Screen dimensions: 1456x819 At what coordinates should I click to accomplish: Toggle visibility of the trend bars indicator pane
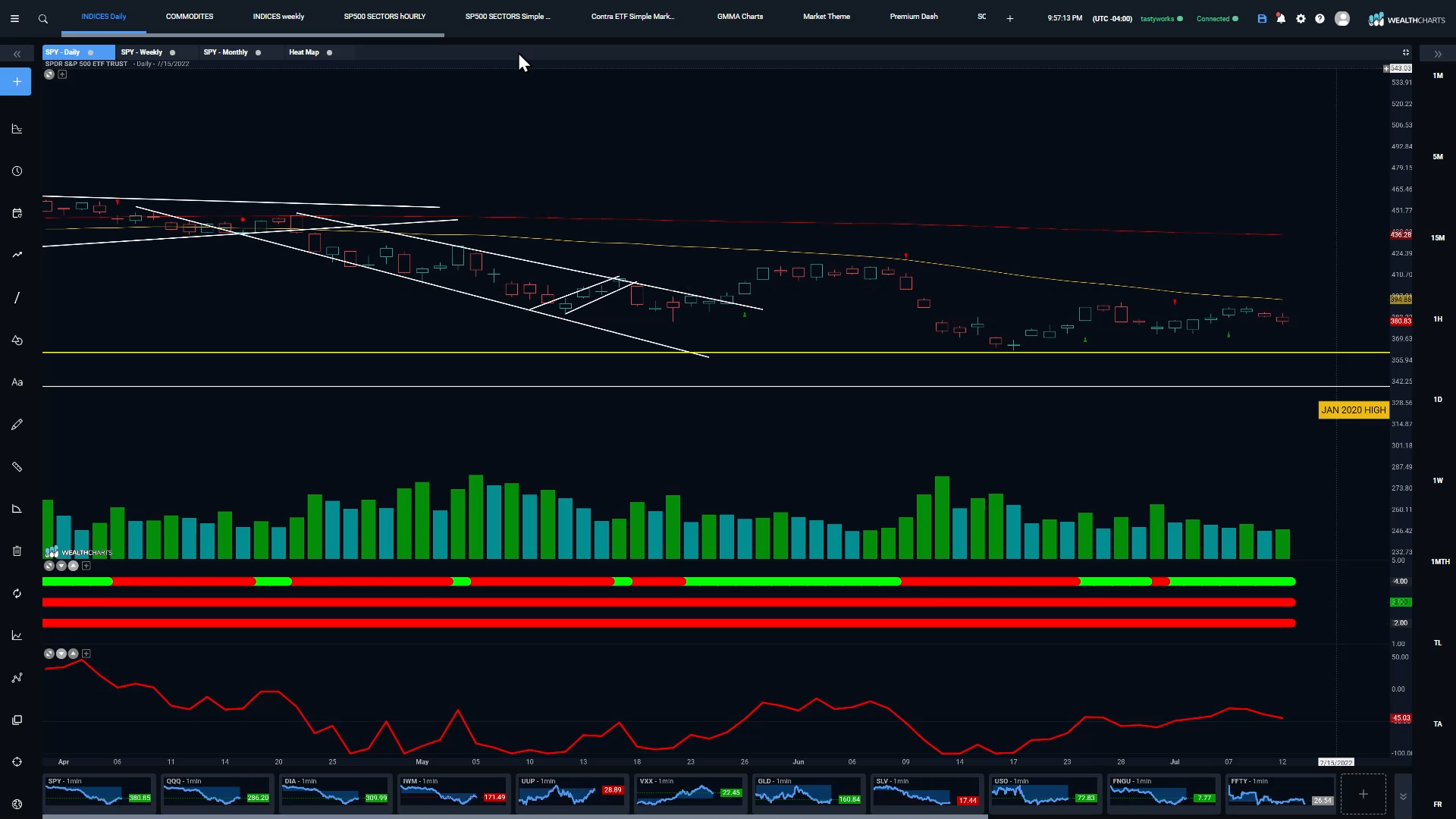pyautogui.click(x=49, y=566)
